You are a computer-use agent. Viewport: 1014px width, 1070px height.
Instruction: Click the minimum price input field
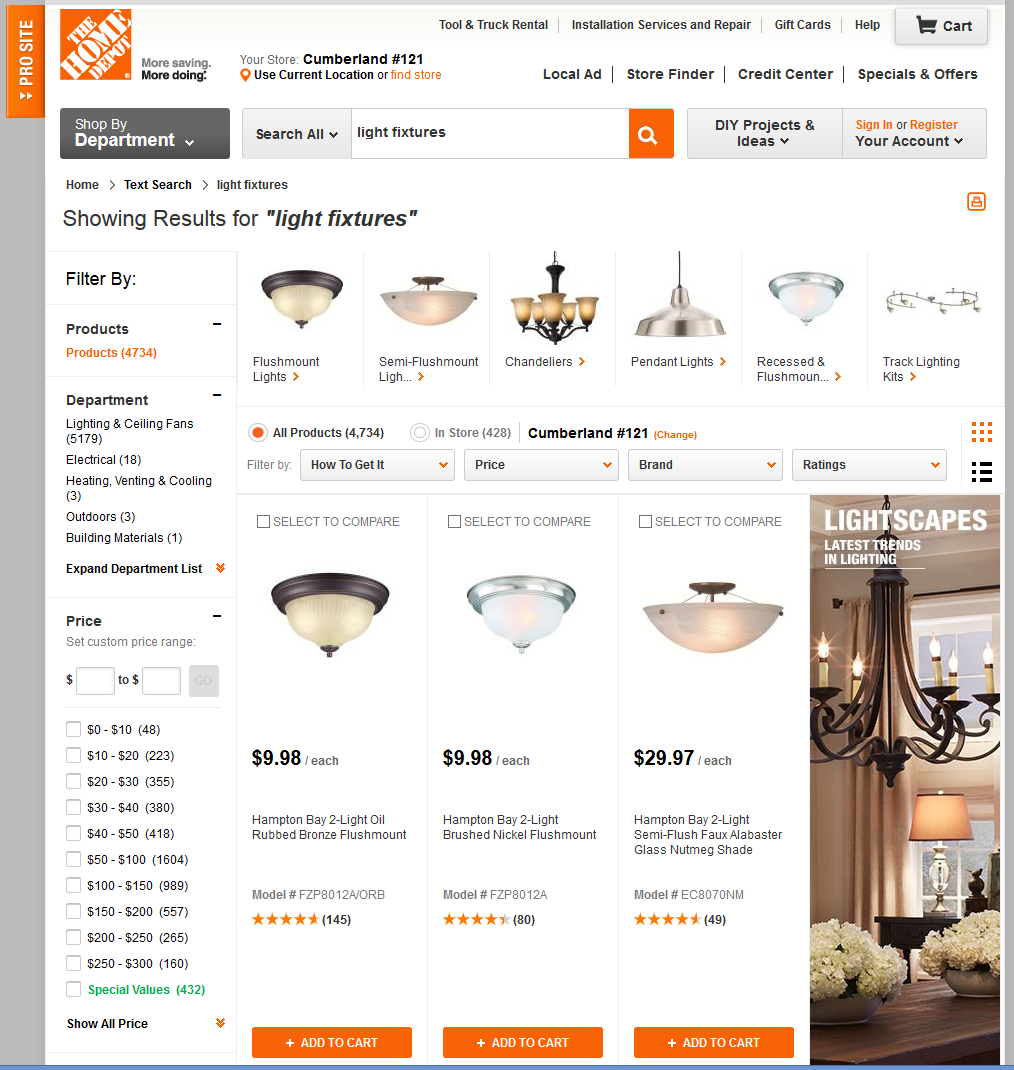pyautogui.click(x=95, y=680)
